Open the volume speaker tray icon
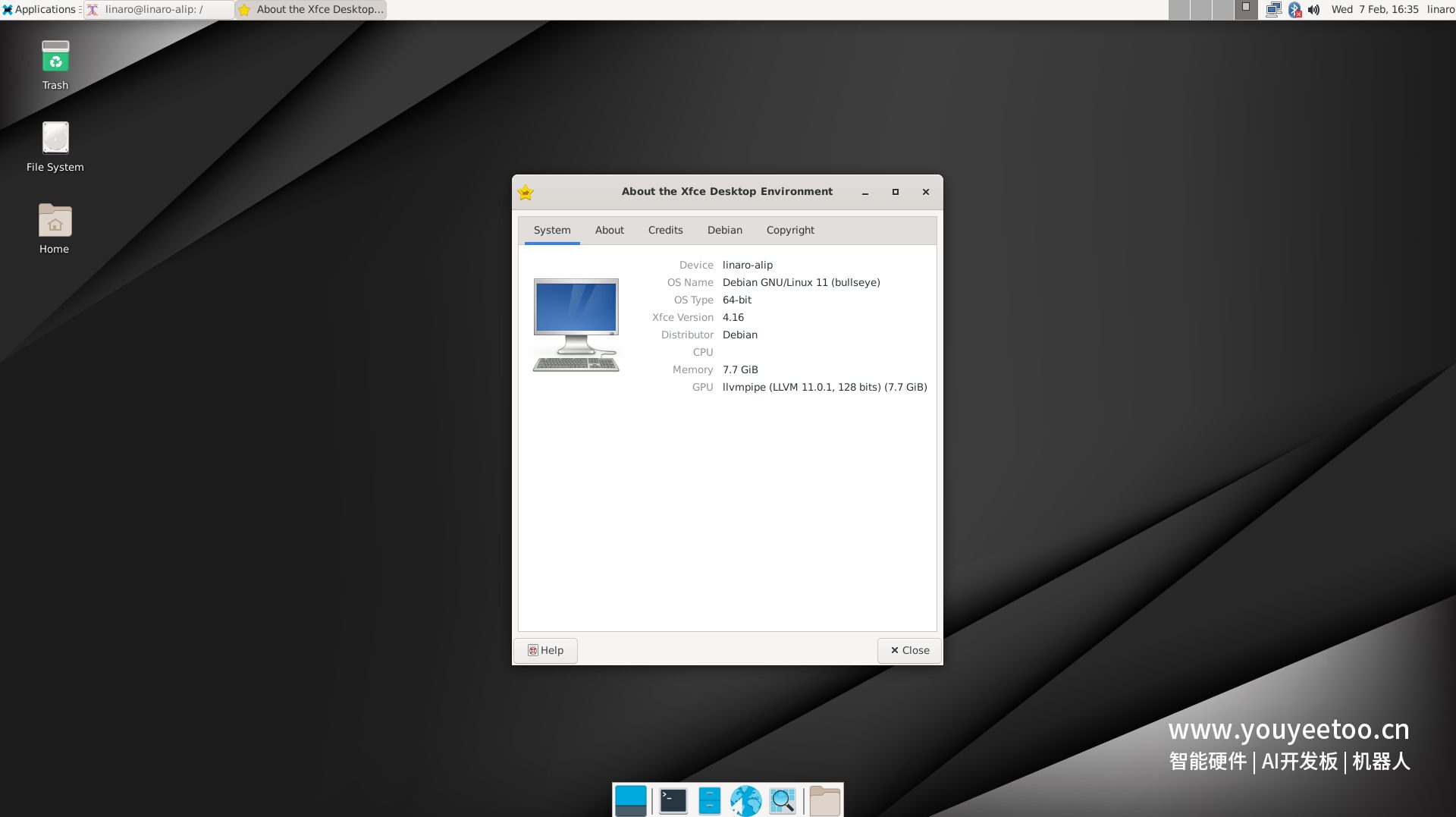The image size is (1456, 817). (x=1314, y=10)
